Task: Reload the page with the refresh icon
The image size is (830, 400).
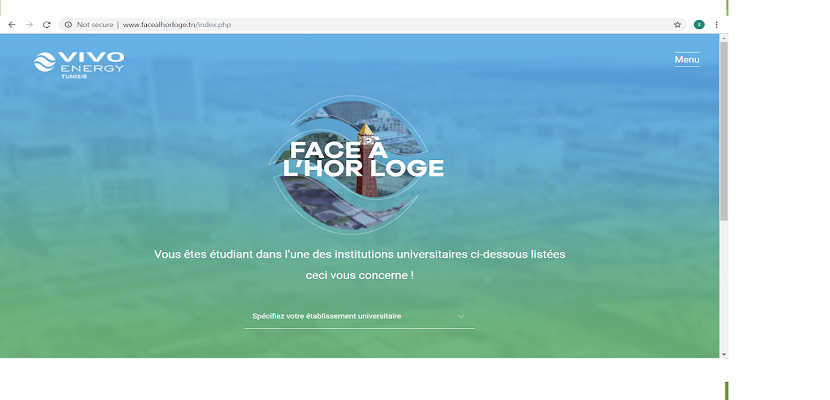Action: tap(47, 25)
